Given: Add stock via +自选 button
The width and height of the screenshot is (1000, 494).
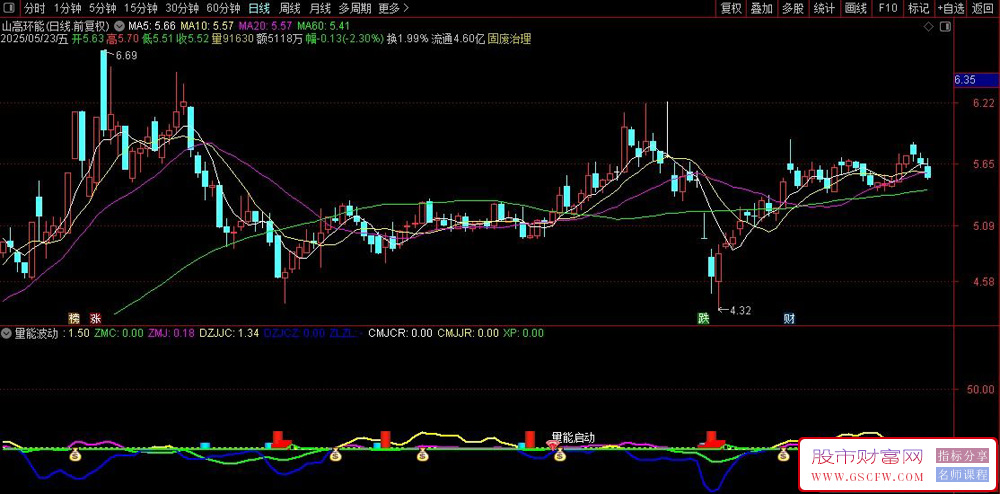Looking at the screenshot, I should 951,8.
